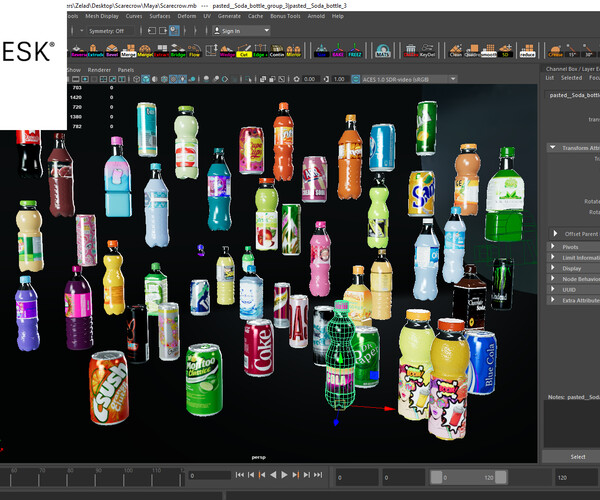Go to start of playback range
This screenshot has width=600, height=500.
[240, 475]
